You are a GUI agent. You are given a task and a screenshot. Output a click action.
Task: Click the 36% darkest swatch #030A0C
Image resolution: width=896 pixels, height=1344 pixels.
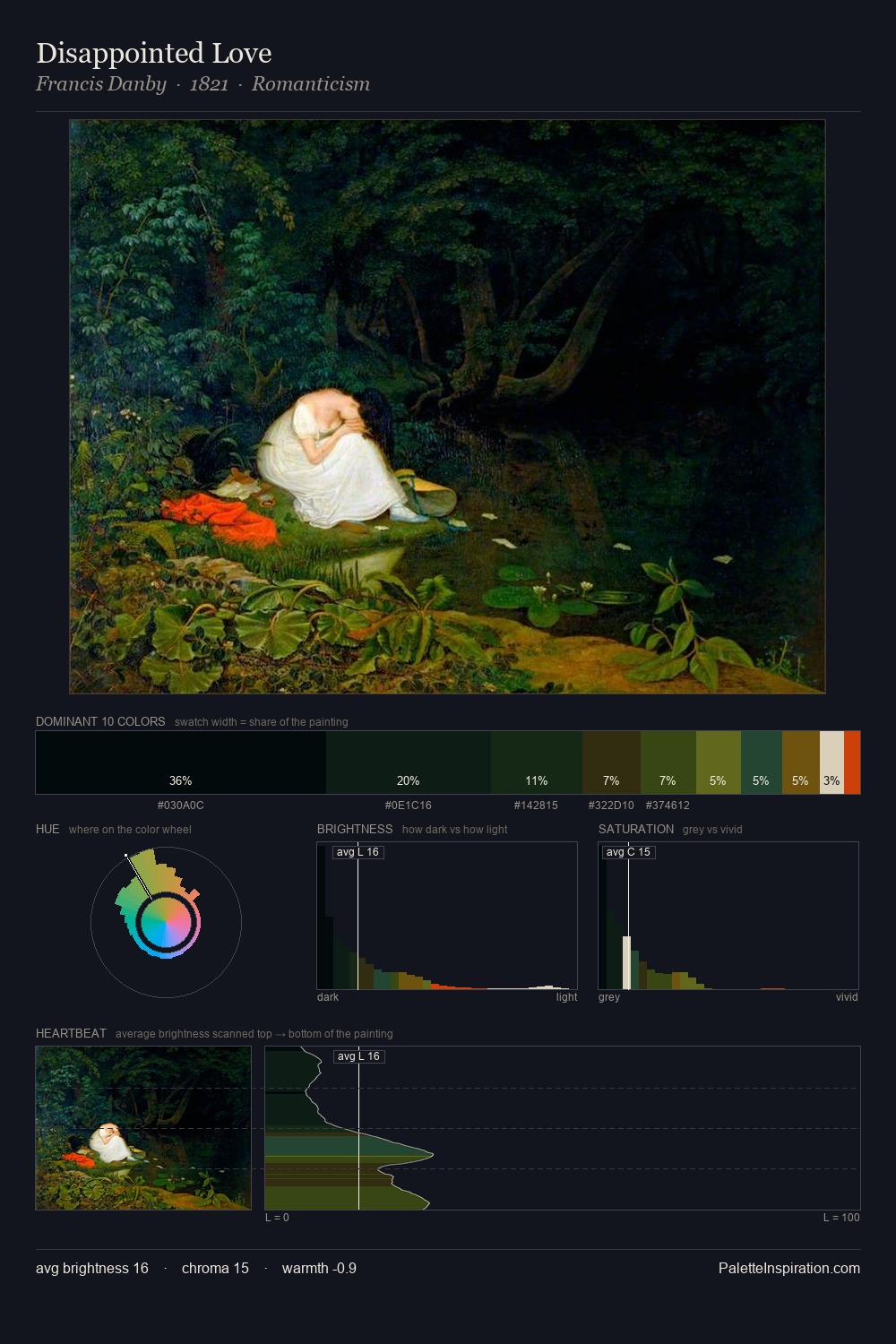point(181,762)
